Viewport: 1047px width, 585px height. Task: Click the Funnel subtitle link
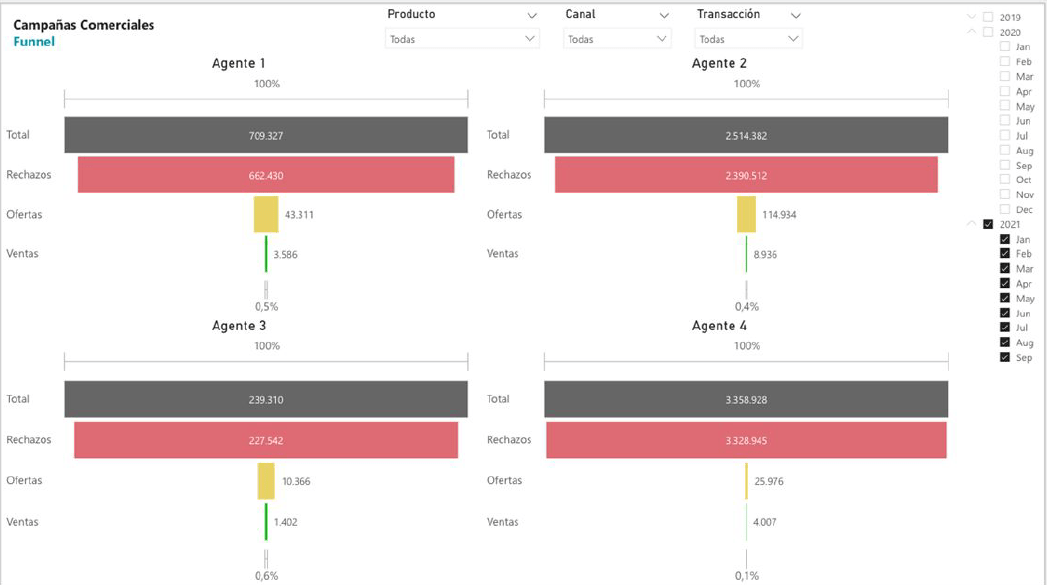coord(34,42)
